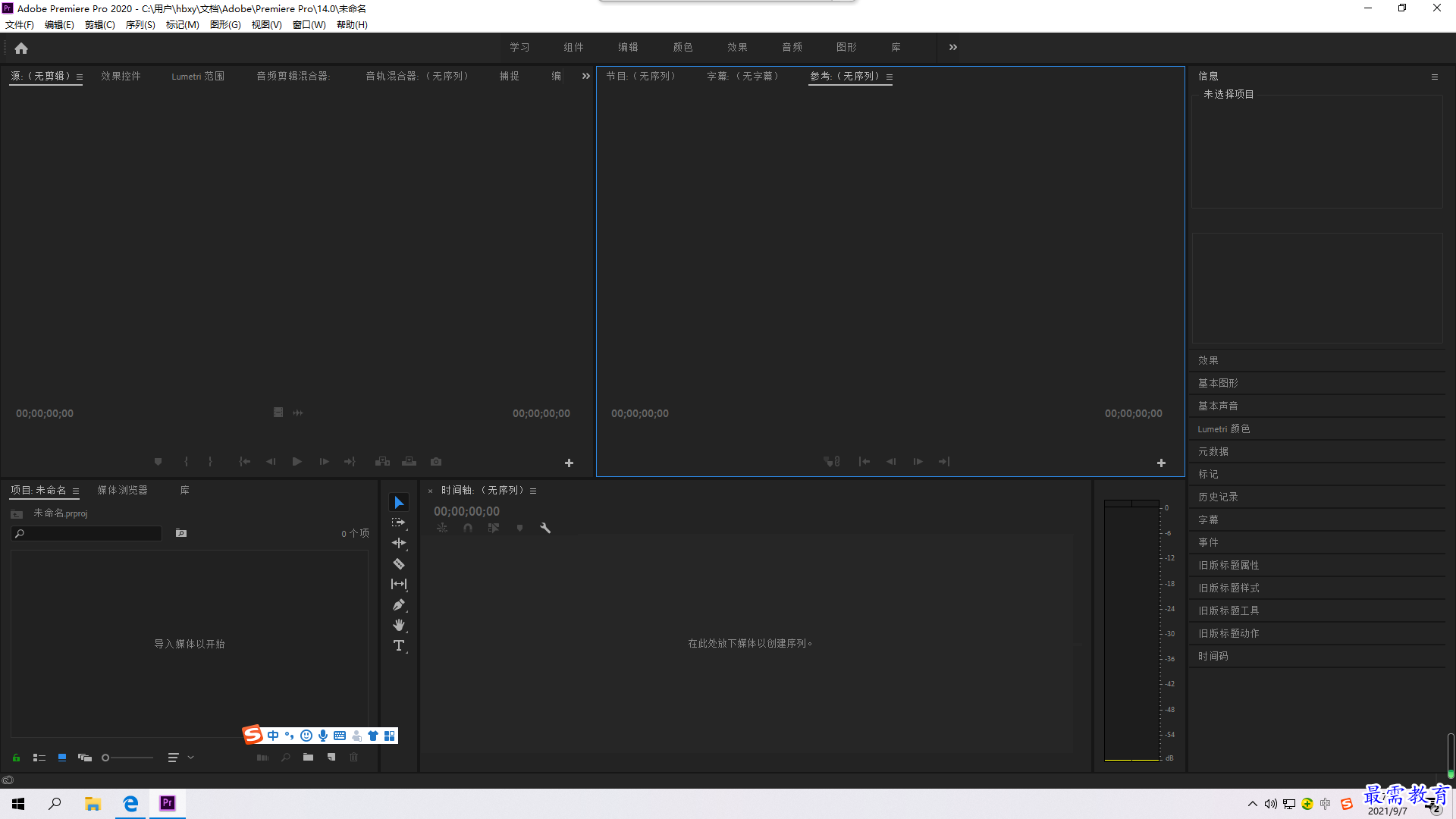The height and width of the screenshot is (819, 1456).
Task: Expand workspace overflow chevrons
Action: coord(953,47)
